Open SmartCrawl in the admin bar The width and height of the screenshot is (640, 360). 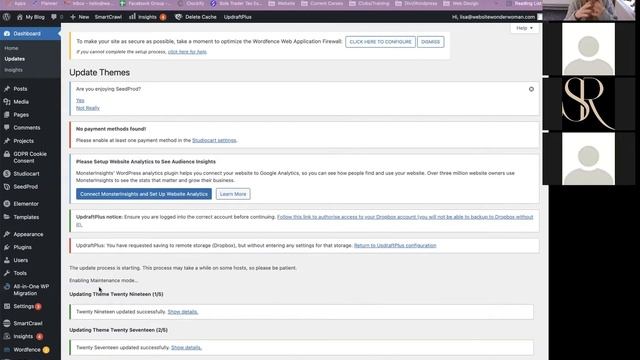[x=108, y=17]
